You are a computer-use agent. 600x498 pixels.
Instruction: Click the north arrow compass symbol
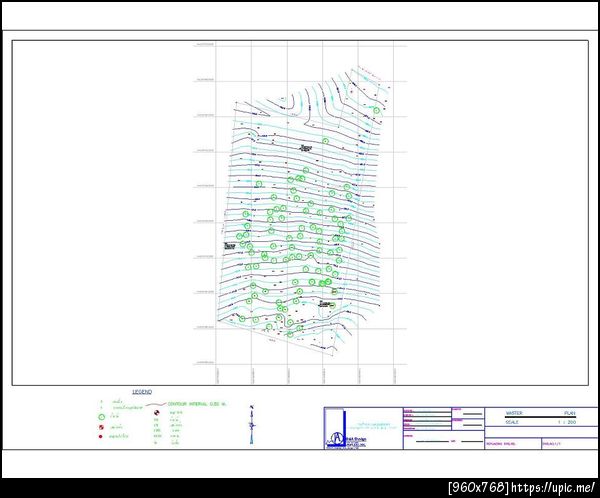(251, 425)
